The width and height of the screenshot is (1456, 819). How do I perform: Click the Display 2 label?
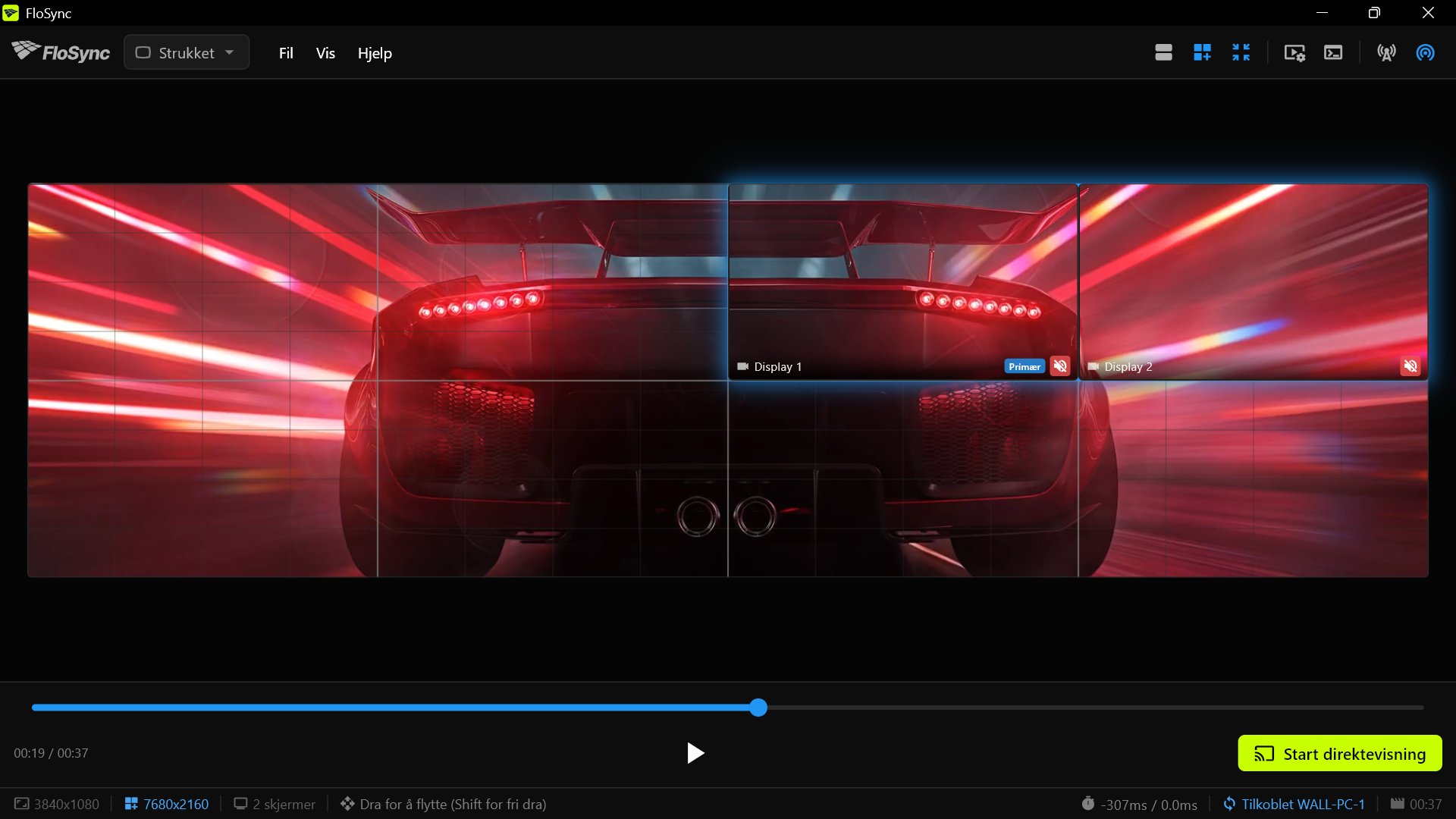pos(1128,367)
